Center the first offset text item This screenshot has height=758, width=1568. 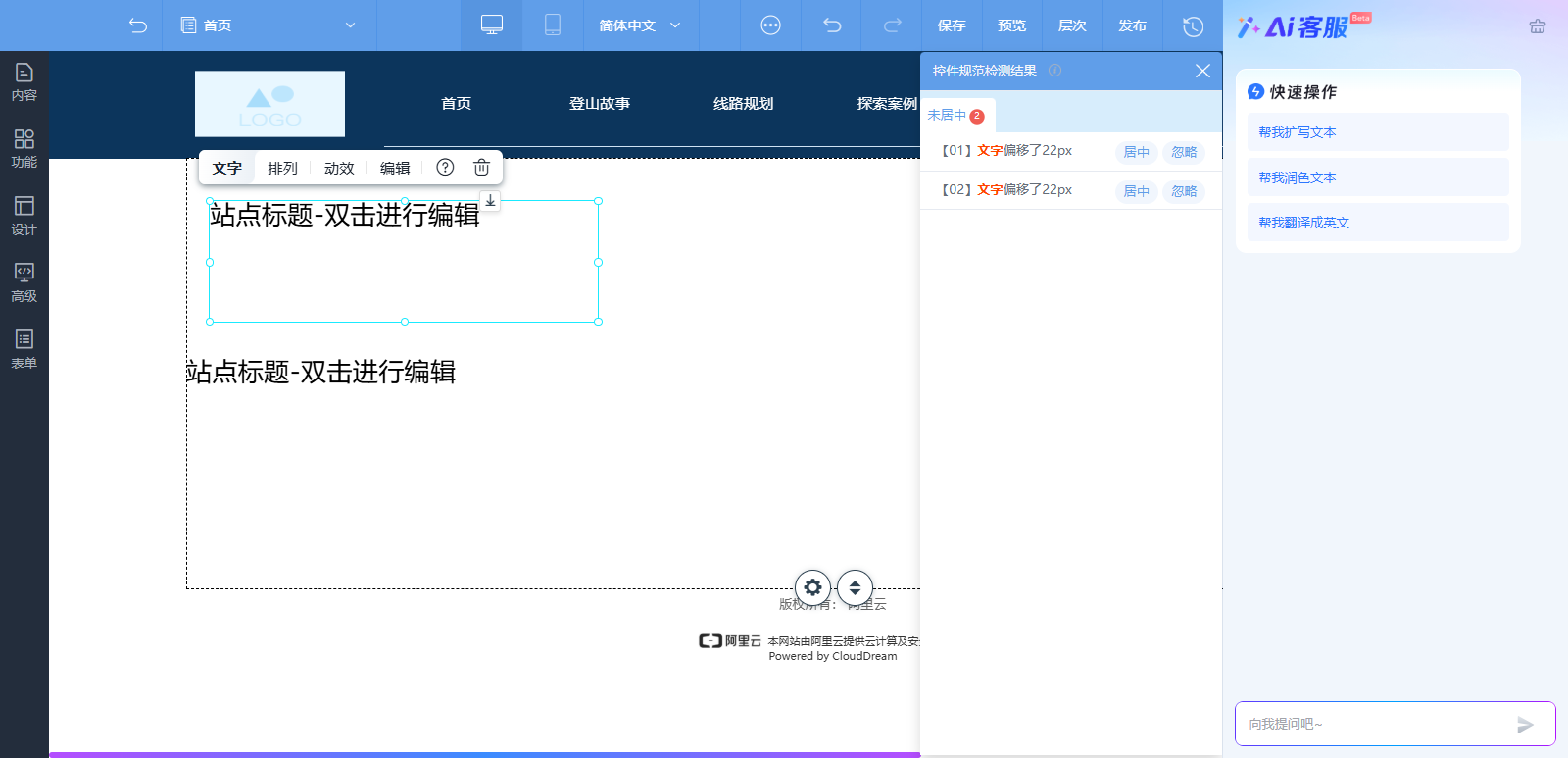click(1136, 152)
